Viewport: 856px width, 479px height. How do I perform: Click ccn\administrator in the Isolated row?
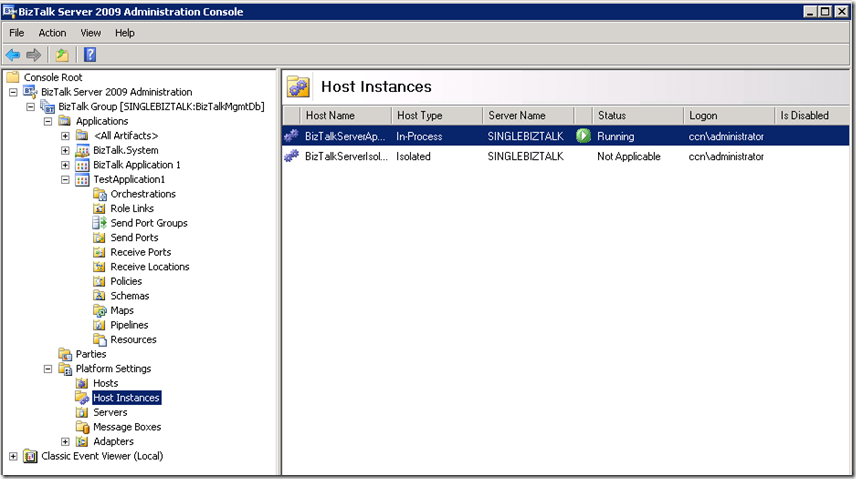click(726, 156)
